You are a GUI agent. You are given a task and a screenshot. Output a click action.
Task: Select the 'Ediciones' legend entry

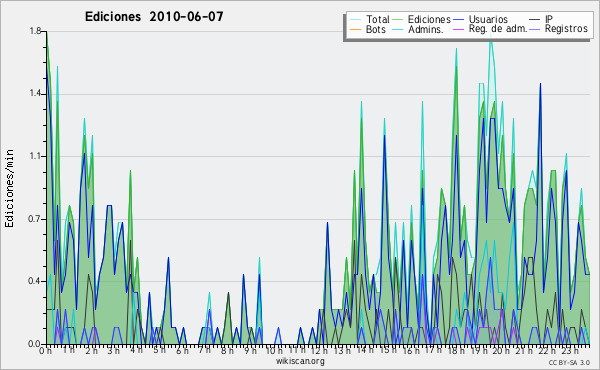pos(429,19)
